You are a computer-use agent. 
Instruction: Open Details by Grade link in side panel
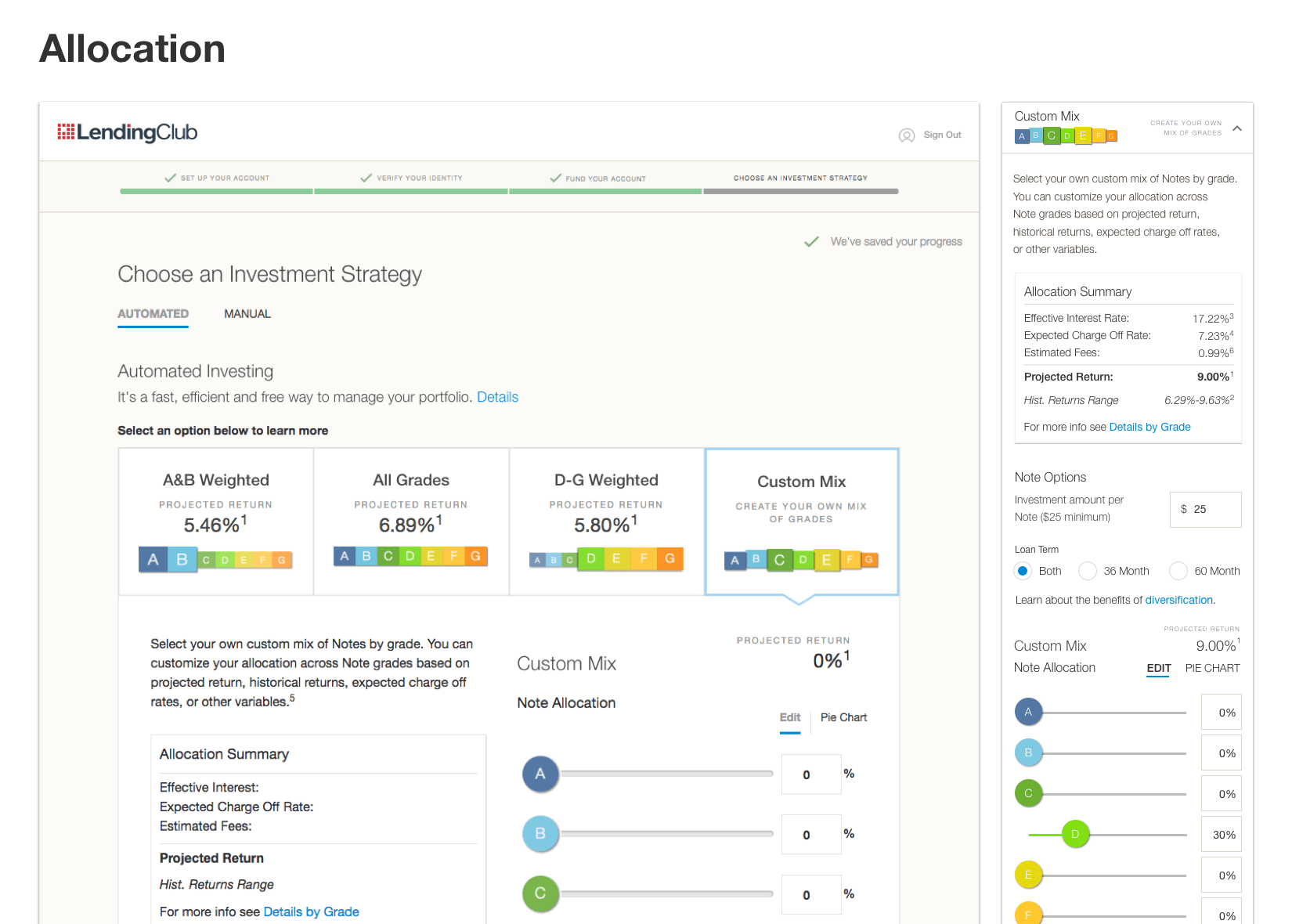tap(1149, 427)
